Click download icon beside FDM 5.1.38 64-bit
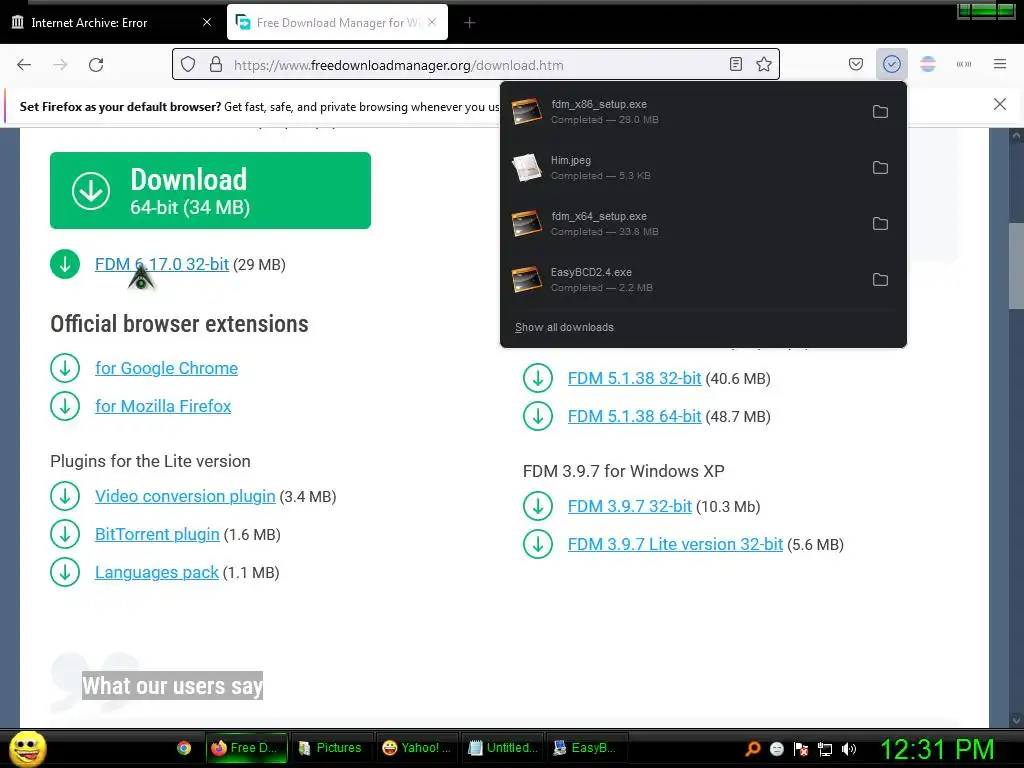The height and width of the screenshot is (768, 1024). [538, 416]
